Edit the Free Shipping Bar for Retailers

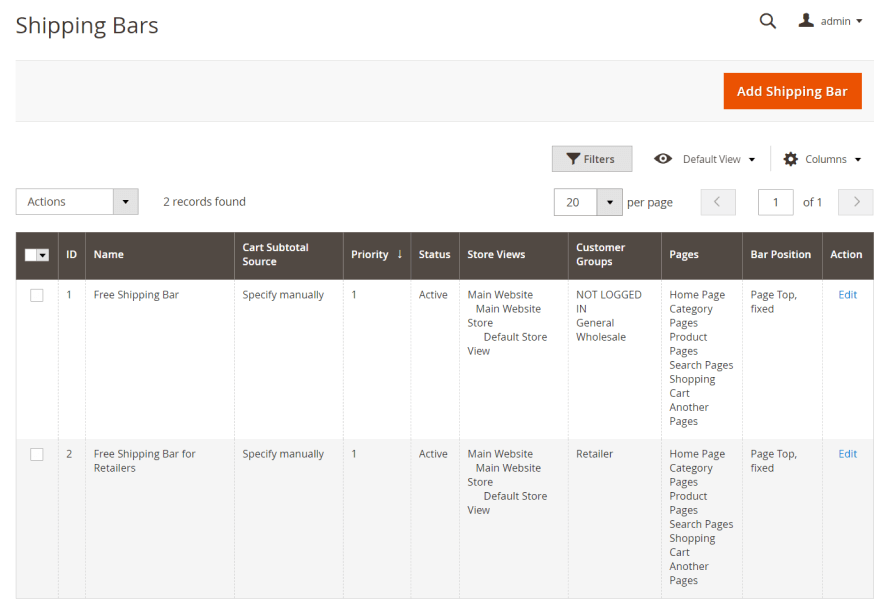[x=847, y=454]
